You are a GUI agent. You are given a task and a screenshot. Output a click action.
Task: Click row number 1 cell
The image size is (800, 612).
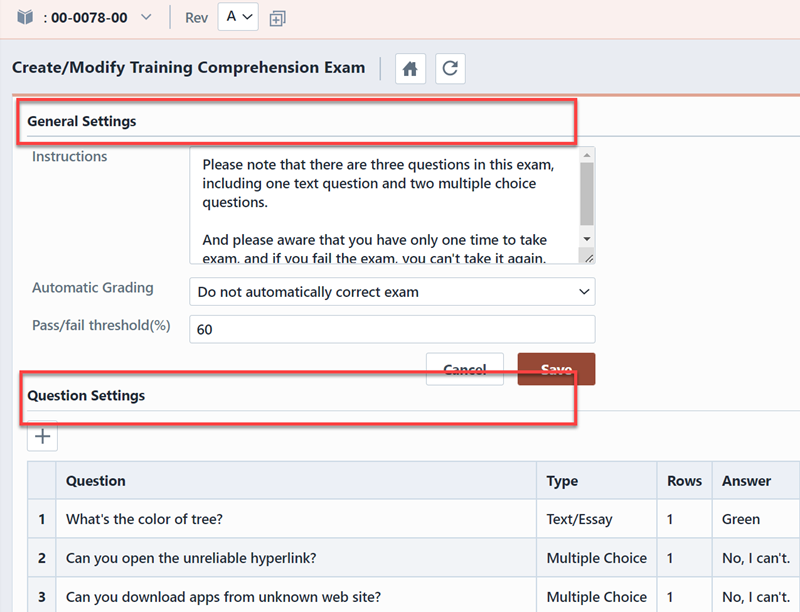click(42, 519)
